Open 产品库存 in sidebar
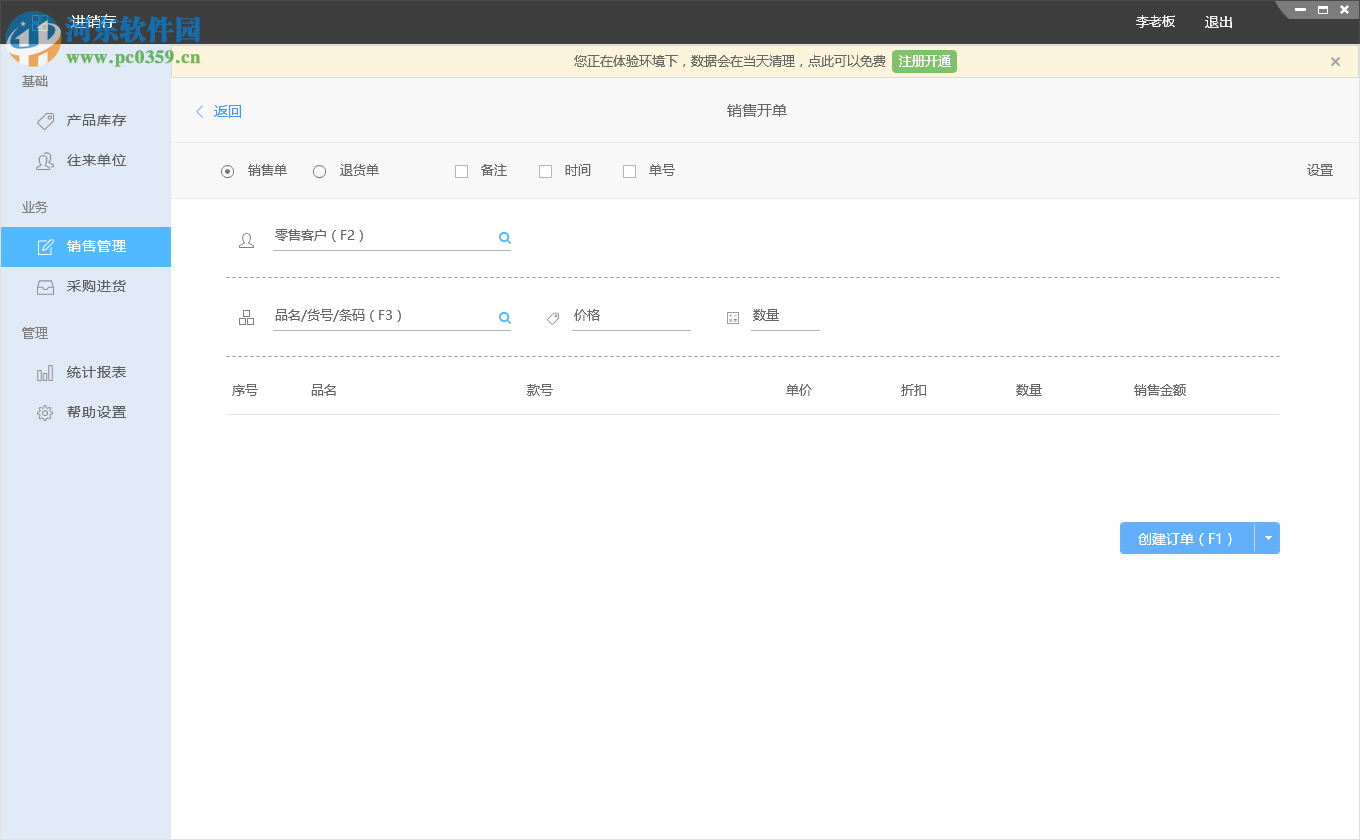Viewport: 1360px width, 840px height. 86,121
